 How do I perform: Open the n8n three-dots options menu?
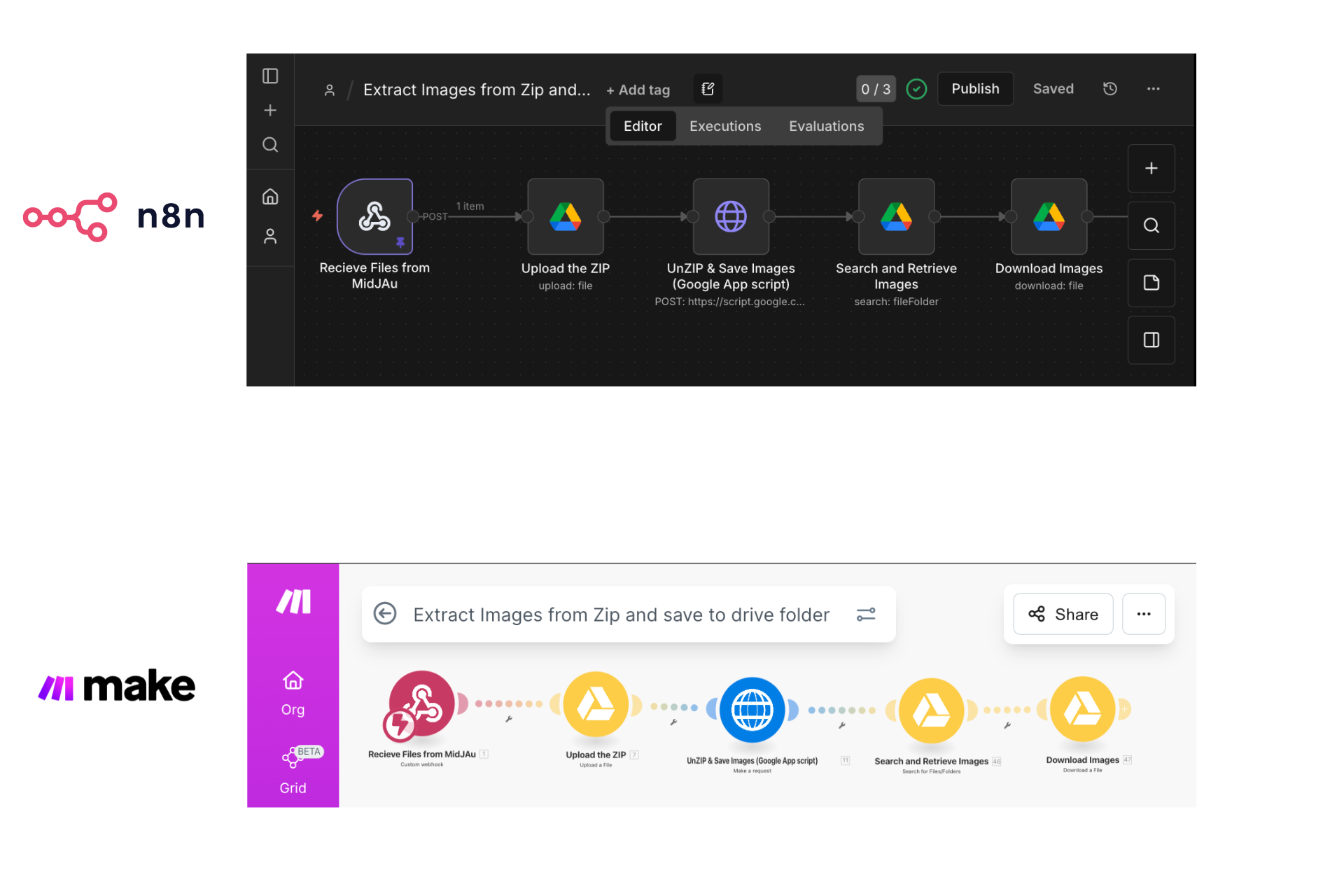[x=1153, y=89]
